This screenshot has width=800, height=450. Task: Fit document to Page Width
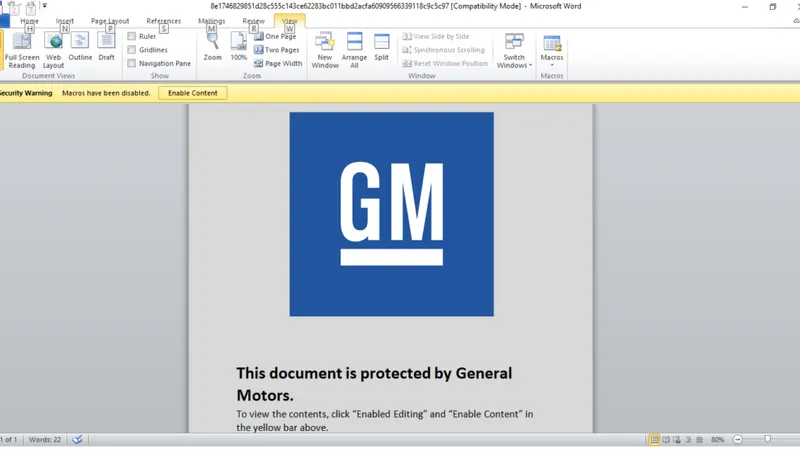coord(278,63)
